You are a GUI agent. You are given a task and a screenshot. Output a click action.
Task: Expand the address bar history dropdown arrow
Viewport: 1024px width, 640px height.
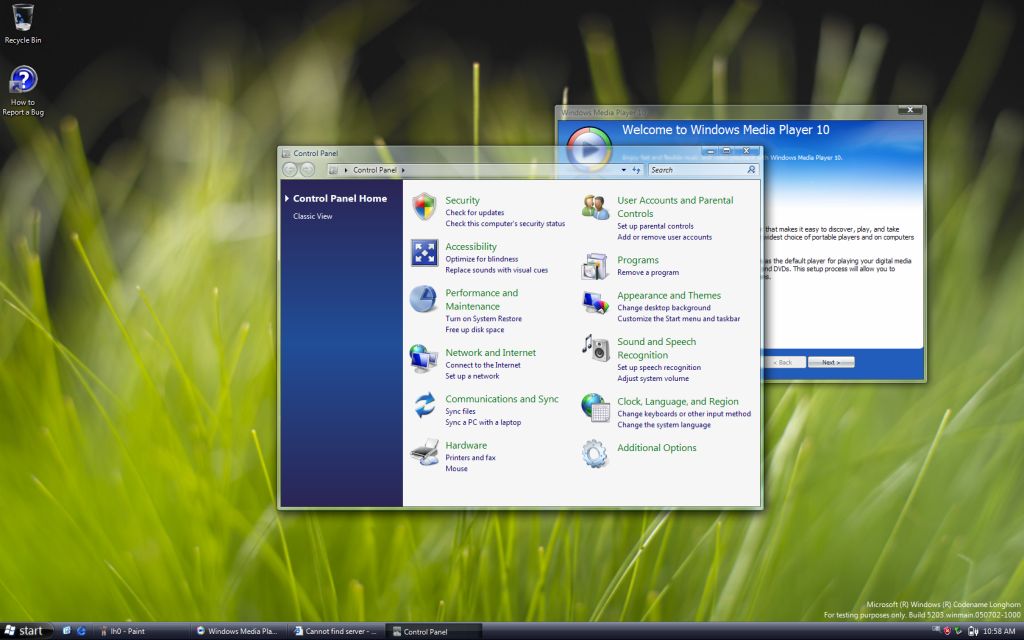tap(624, 170)
